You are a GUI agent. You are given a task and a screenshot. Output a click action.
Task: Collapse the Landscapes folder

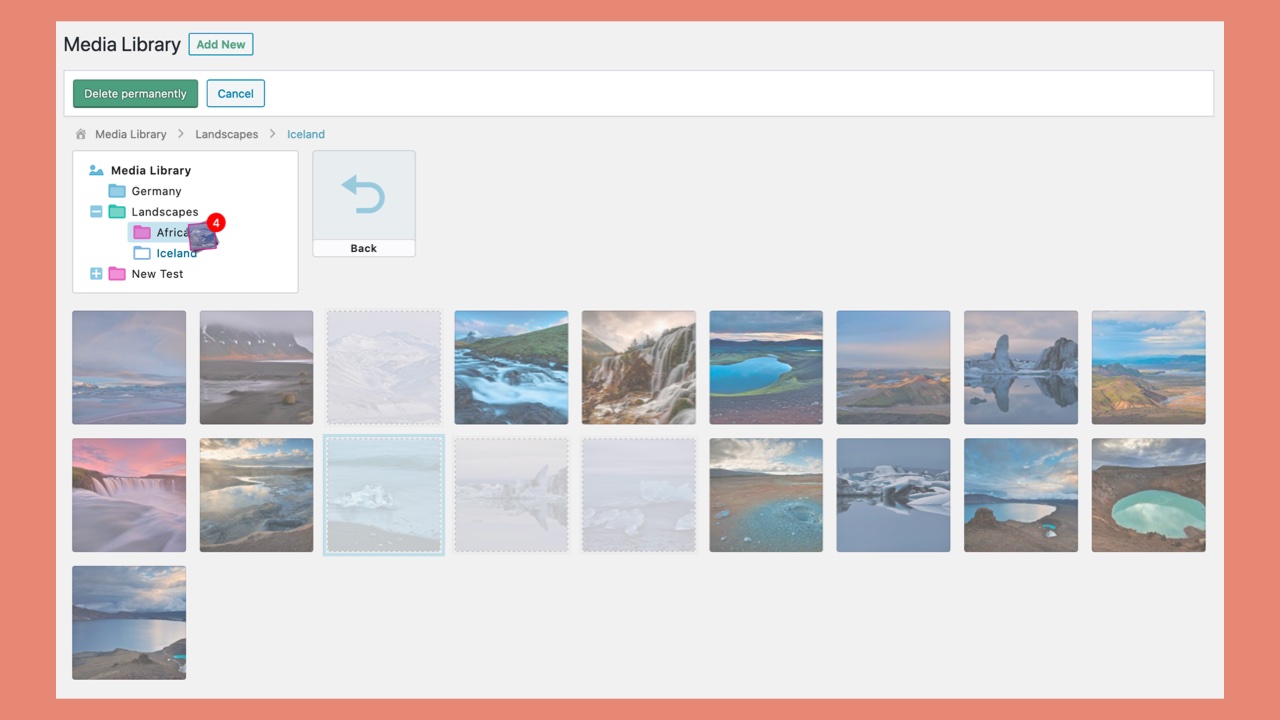point(96,212)
